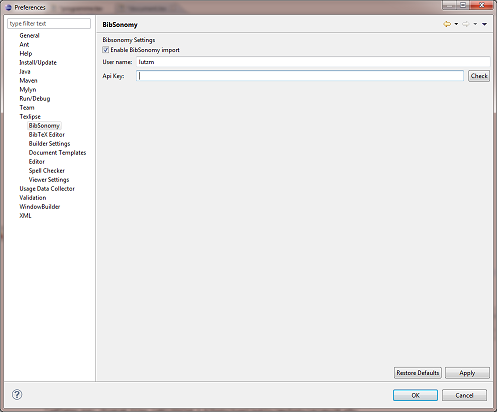This screenshot has height=412, width=497.
Task: Select XML preferences category
Action: pyautogui.click(x=25, y=215)
